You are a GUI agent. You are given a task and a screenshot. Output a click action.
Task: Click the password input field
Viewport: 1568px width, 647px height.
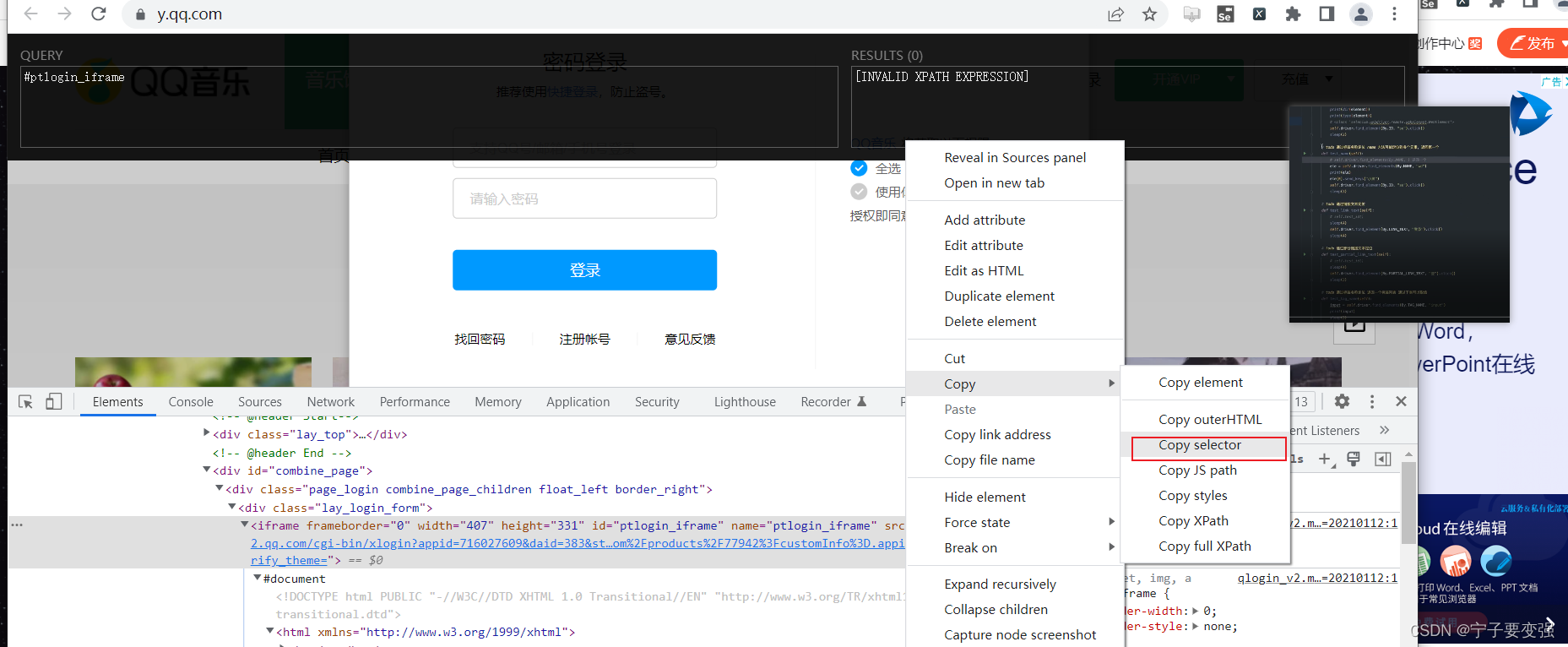[584, 198]
